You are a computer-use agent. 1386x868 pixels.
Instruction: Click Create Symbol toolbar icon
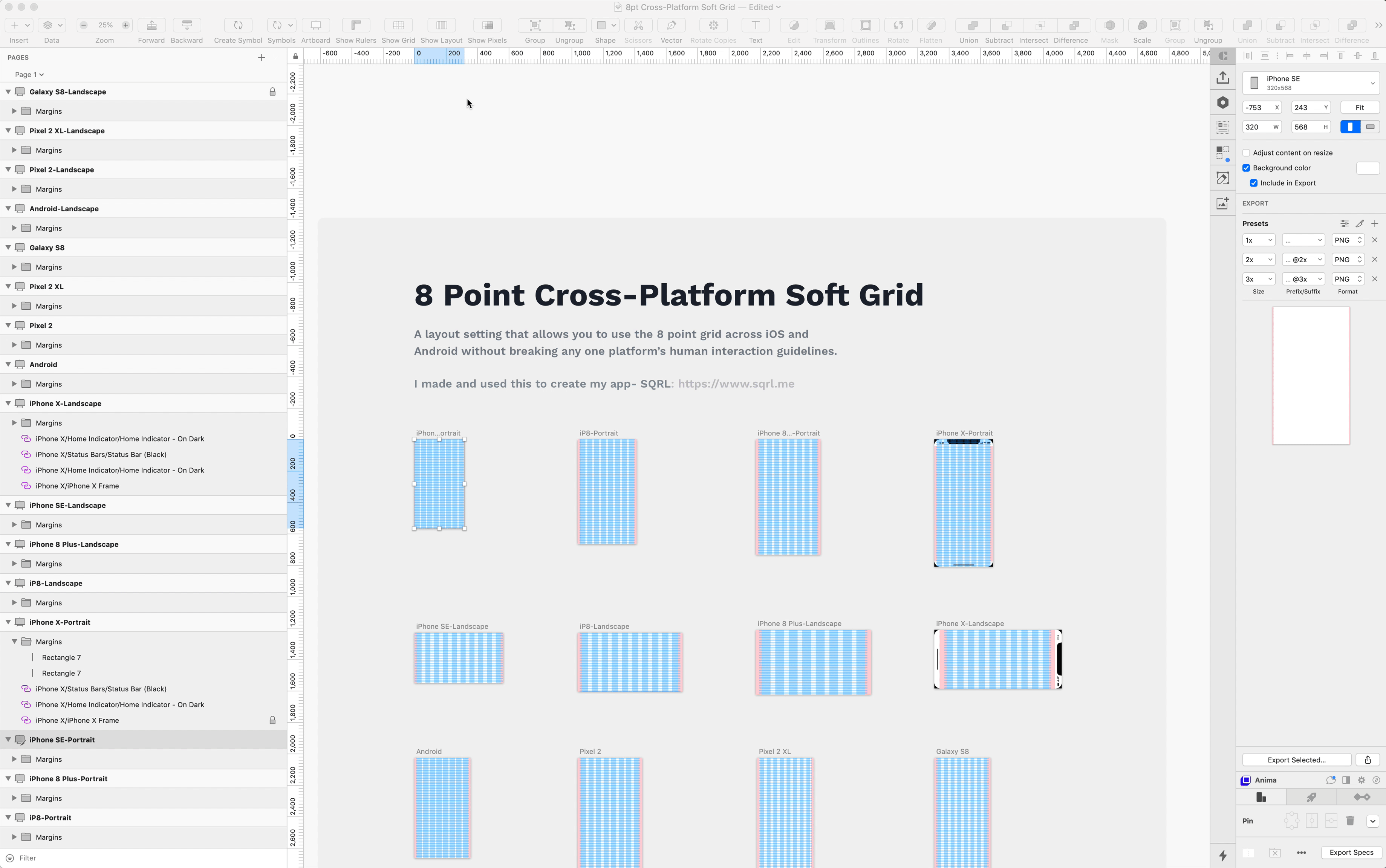tap(238, 25)
